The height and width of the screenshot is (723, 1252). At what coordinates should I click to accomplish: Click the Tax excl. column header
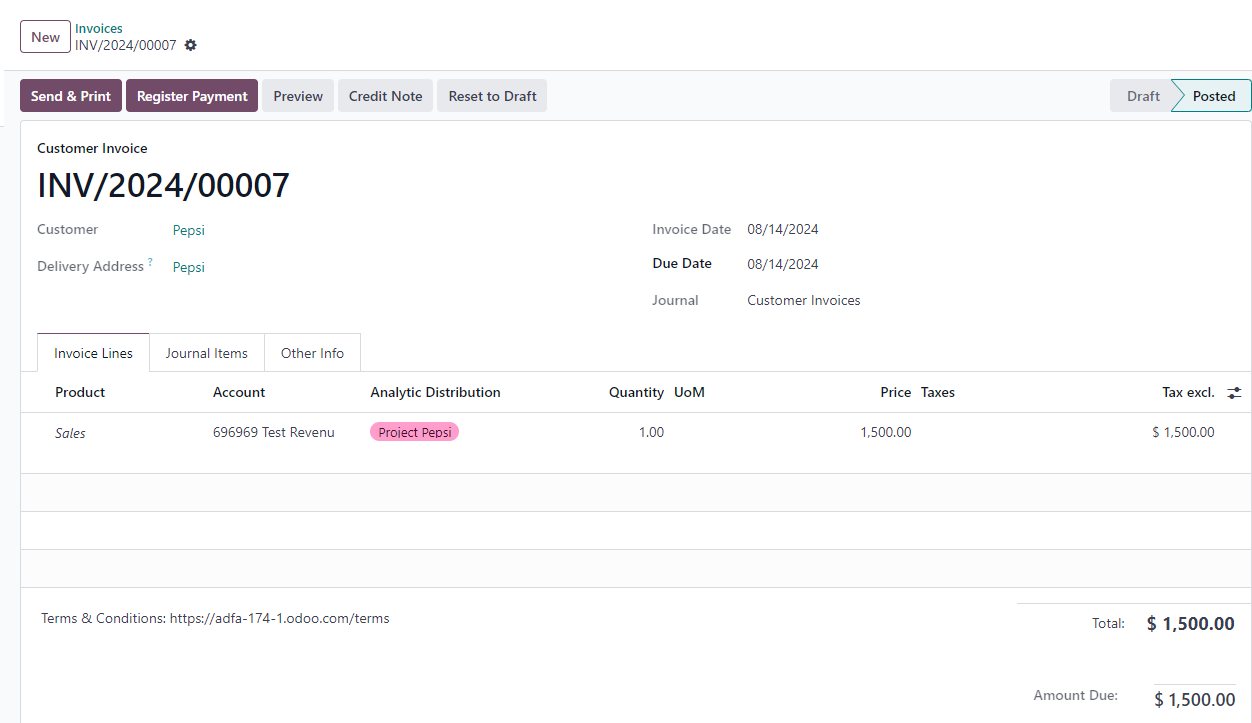pyautogui.click(x=1188, y=392)
